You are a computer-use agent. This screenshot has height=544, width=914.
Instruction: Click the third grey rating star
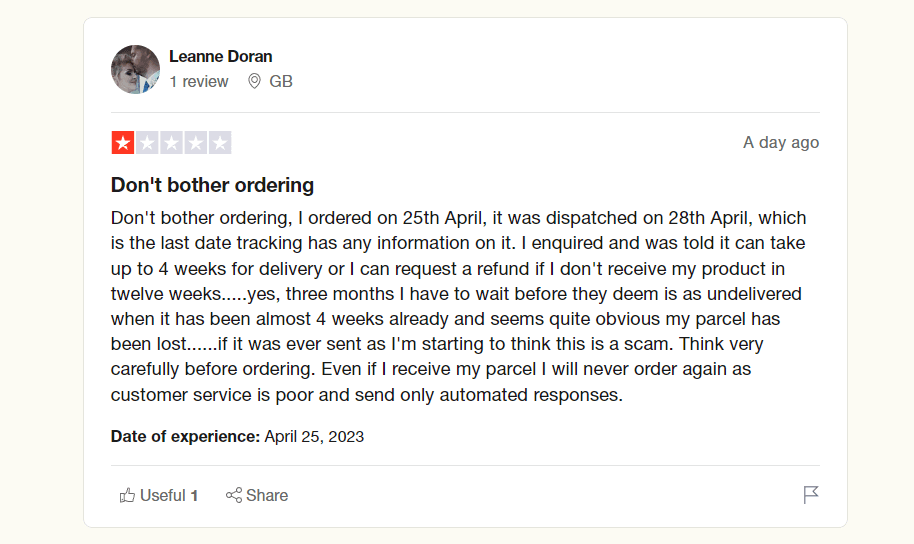(171, 143)
